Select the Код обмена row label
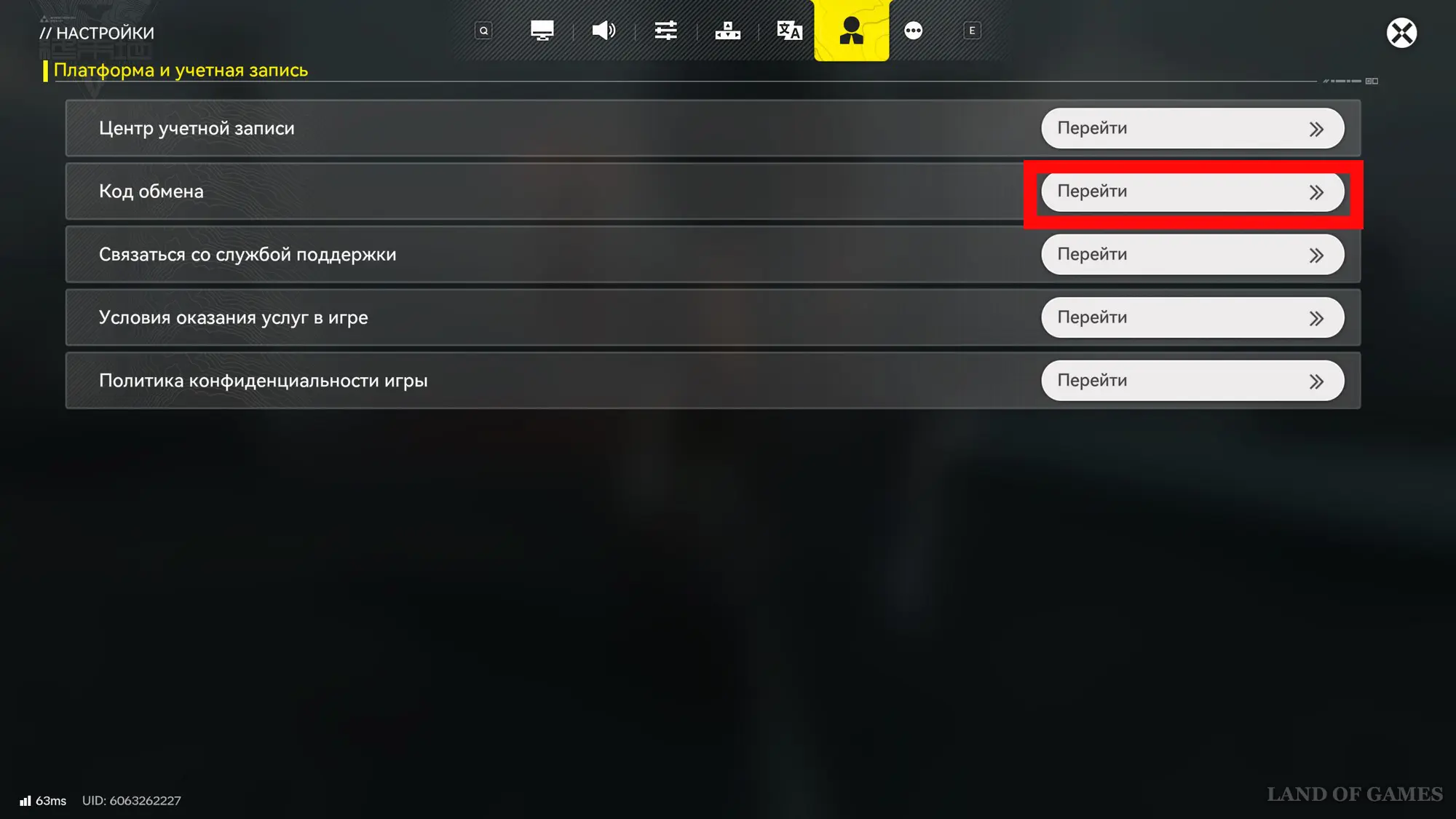The height and width of the screenshot is (819, 1456). (x=151, y=191)
